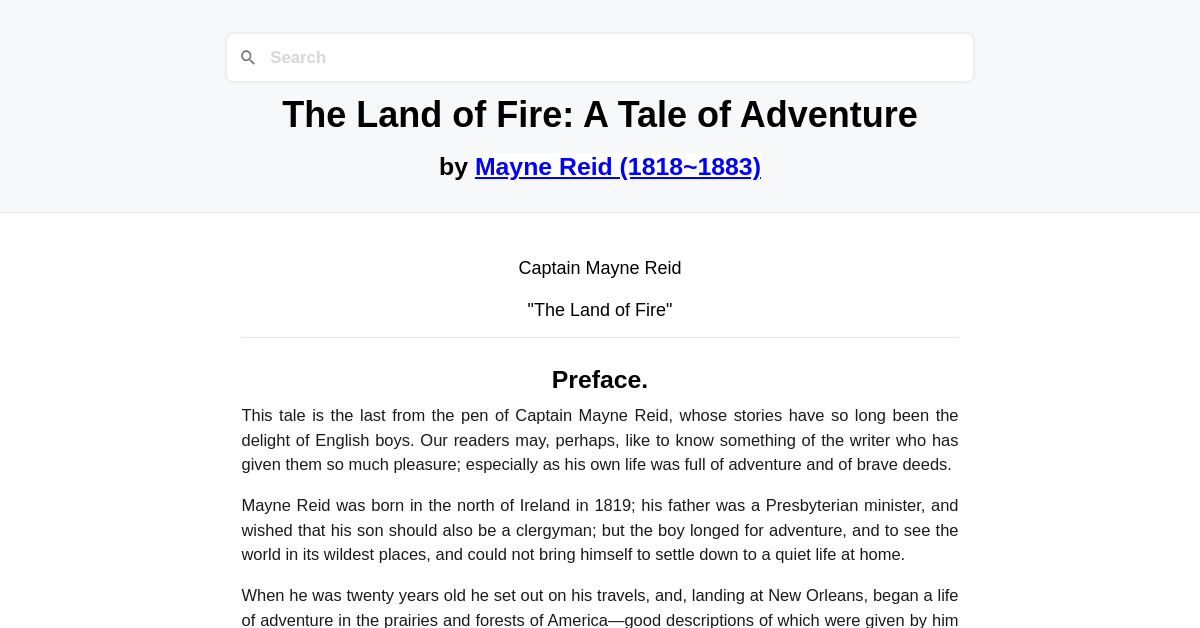Click inside the Search input field
This screenshot has width=1200, height=628.
pyautogui.click(x=600, y=57)
